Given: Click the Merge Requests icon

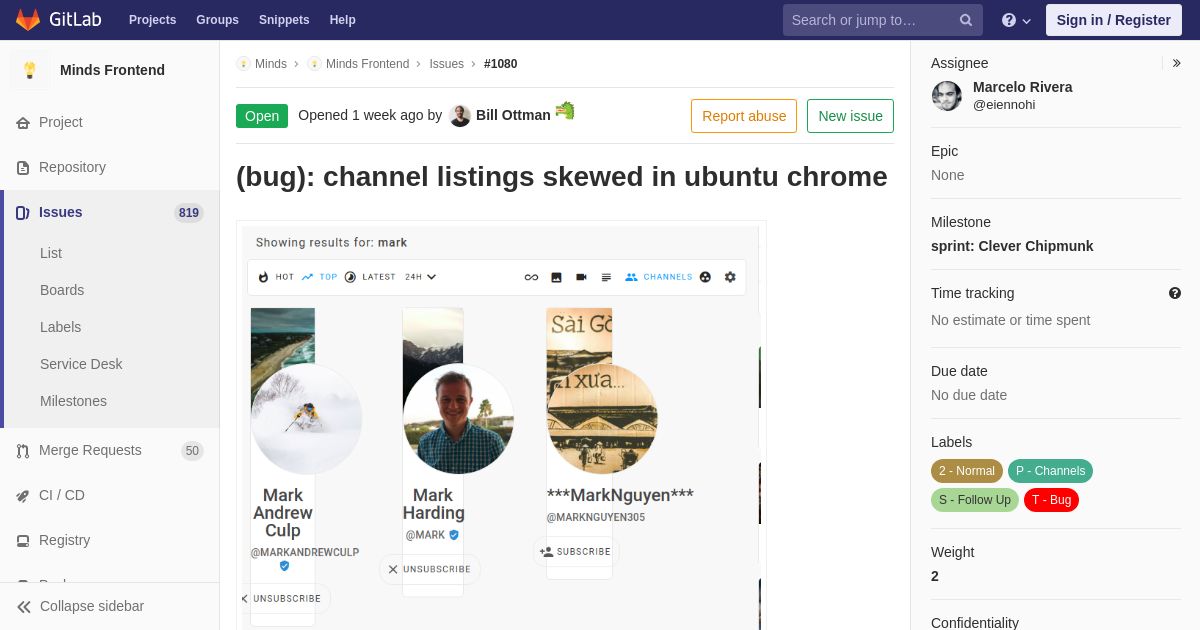Looking at the screenshot, I should click(23, 451).
